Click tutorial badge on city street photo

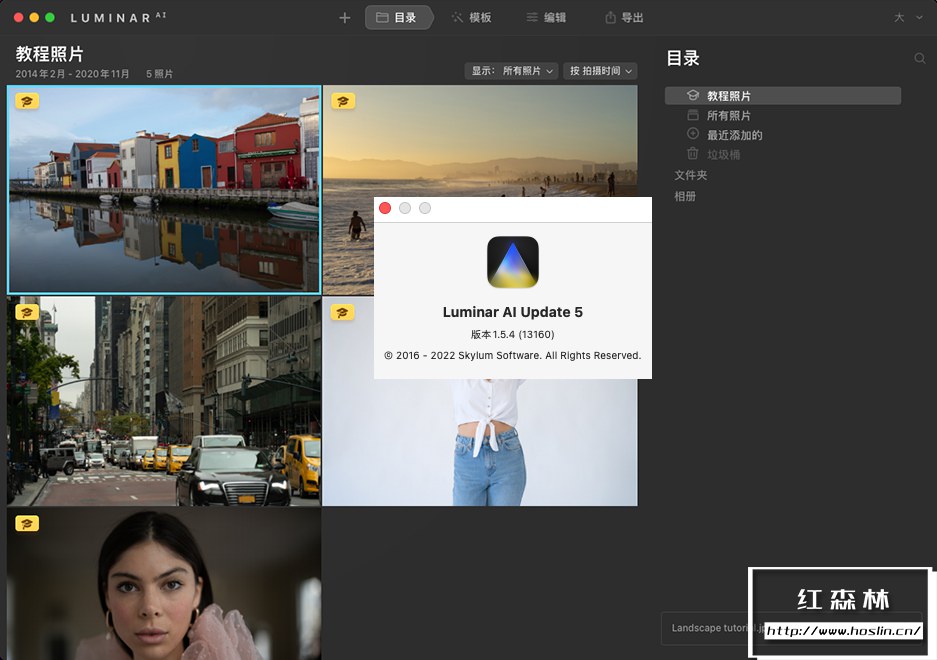click(x=27, y=312)
